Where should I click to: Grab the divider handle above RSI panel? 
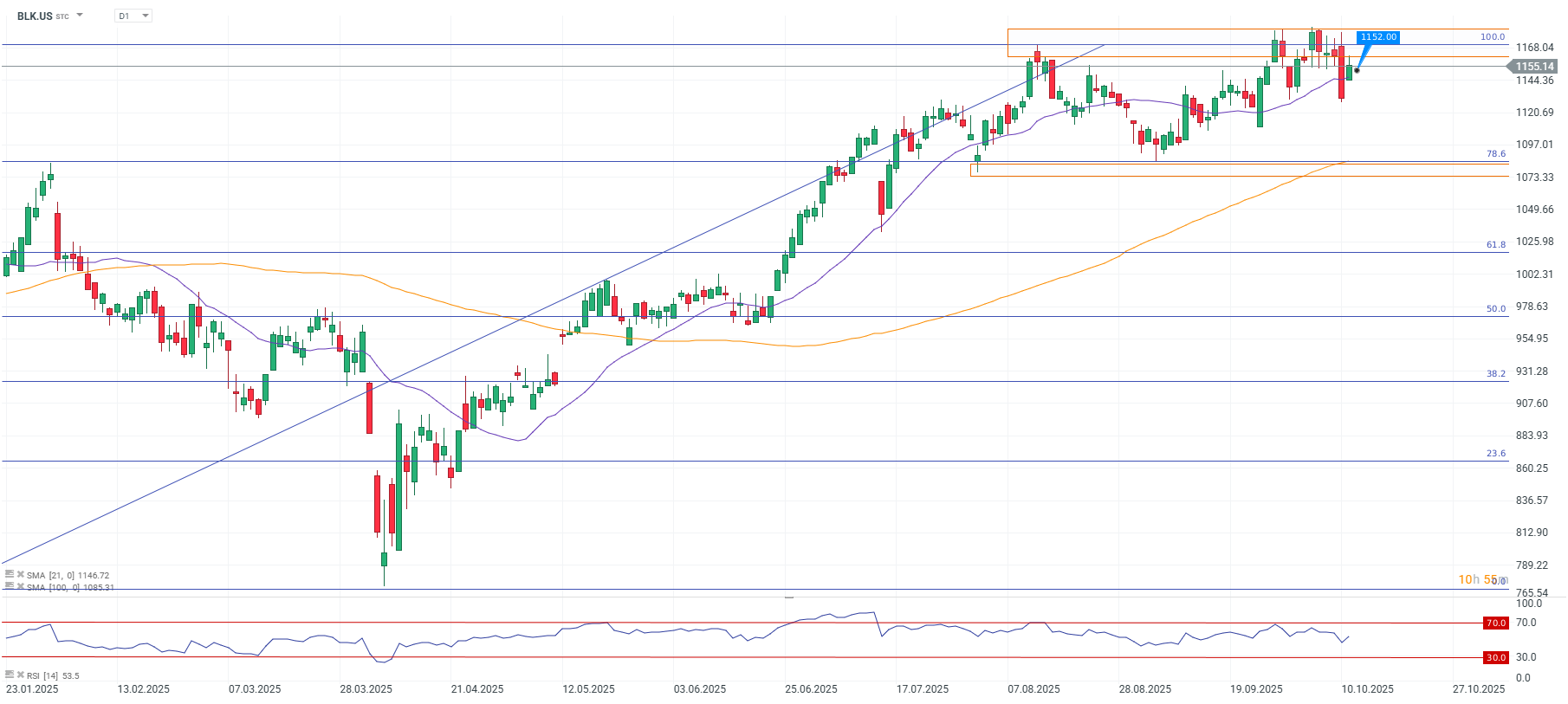point(789,597)
